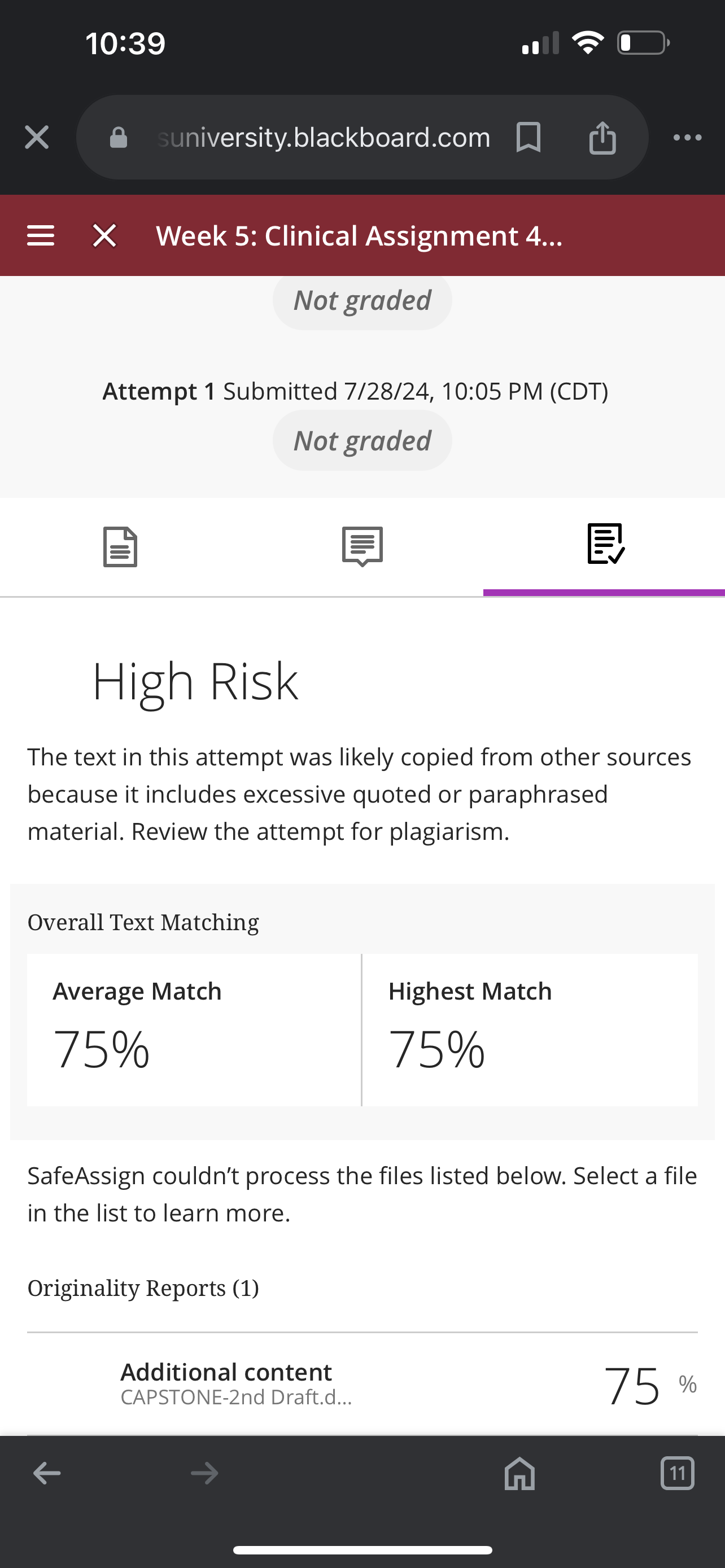Screen dimensions: 725x1568
Task: Tap the blackboard.com address bar
Action: click(323, 138)
